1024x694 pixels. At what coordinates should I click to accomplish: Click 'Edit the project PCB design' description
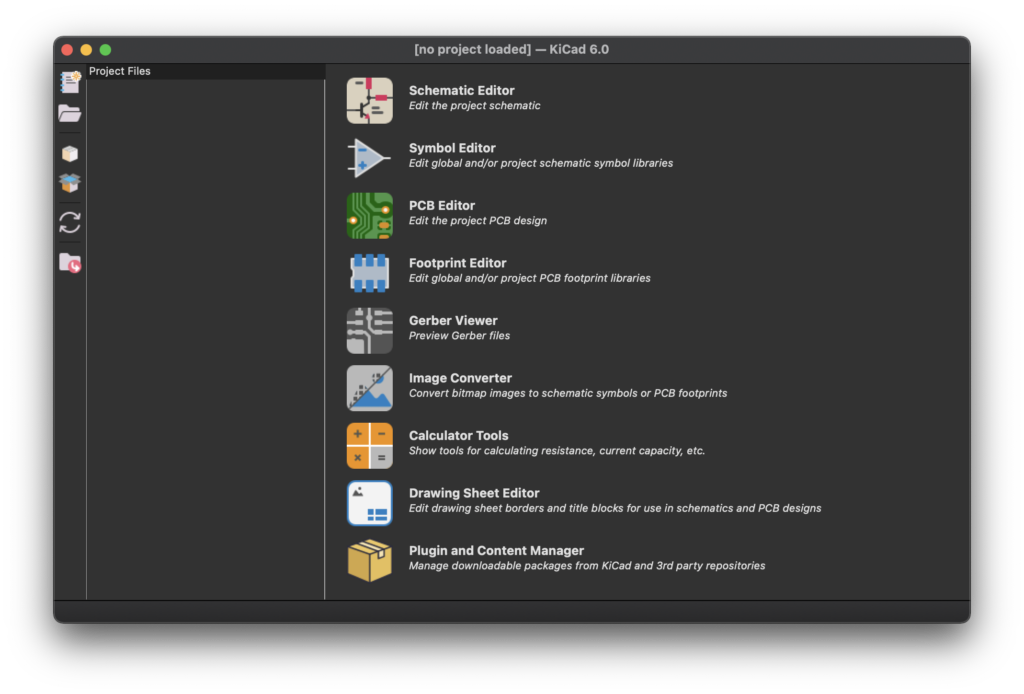pyautogui.click(x=478, y=221)
